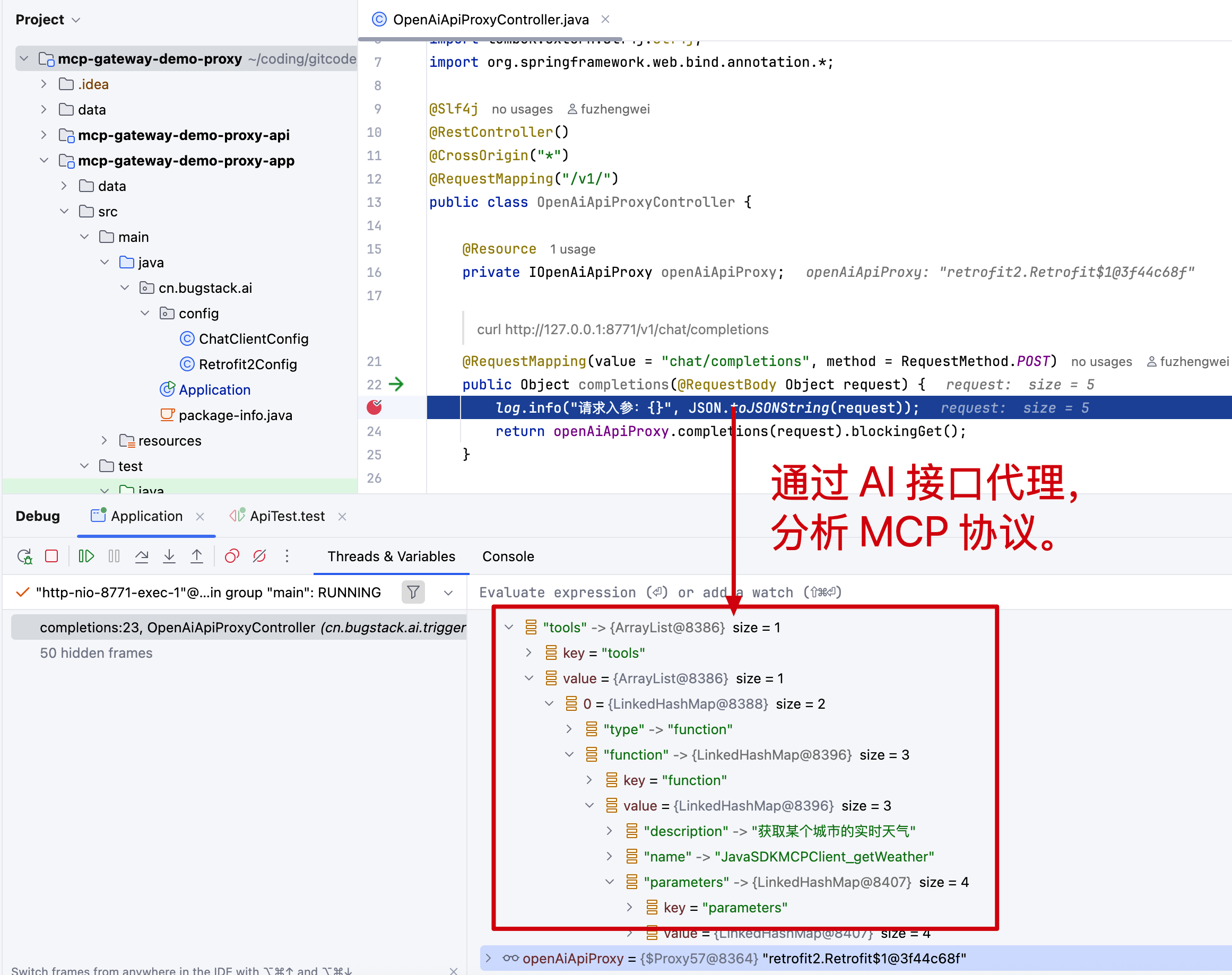Switch to the Console tab
The width and height of the screenshot is (1232, 975).
[x=508, y=556]
